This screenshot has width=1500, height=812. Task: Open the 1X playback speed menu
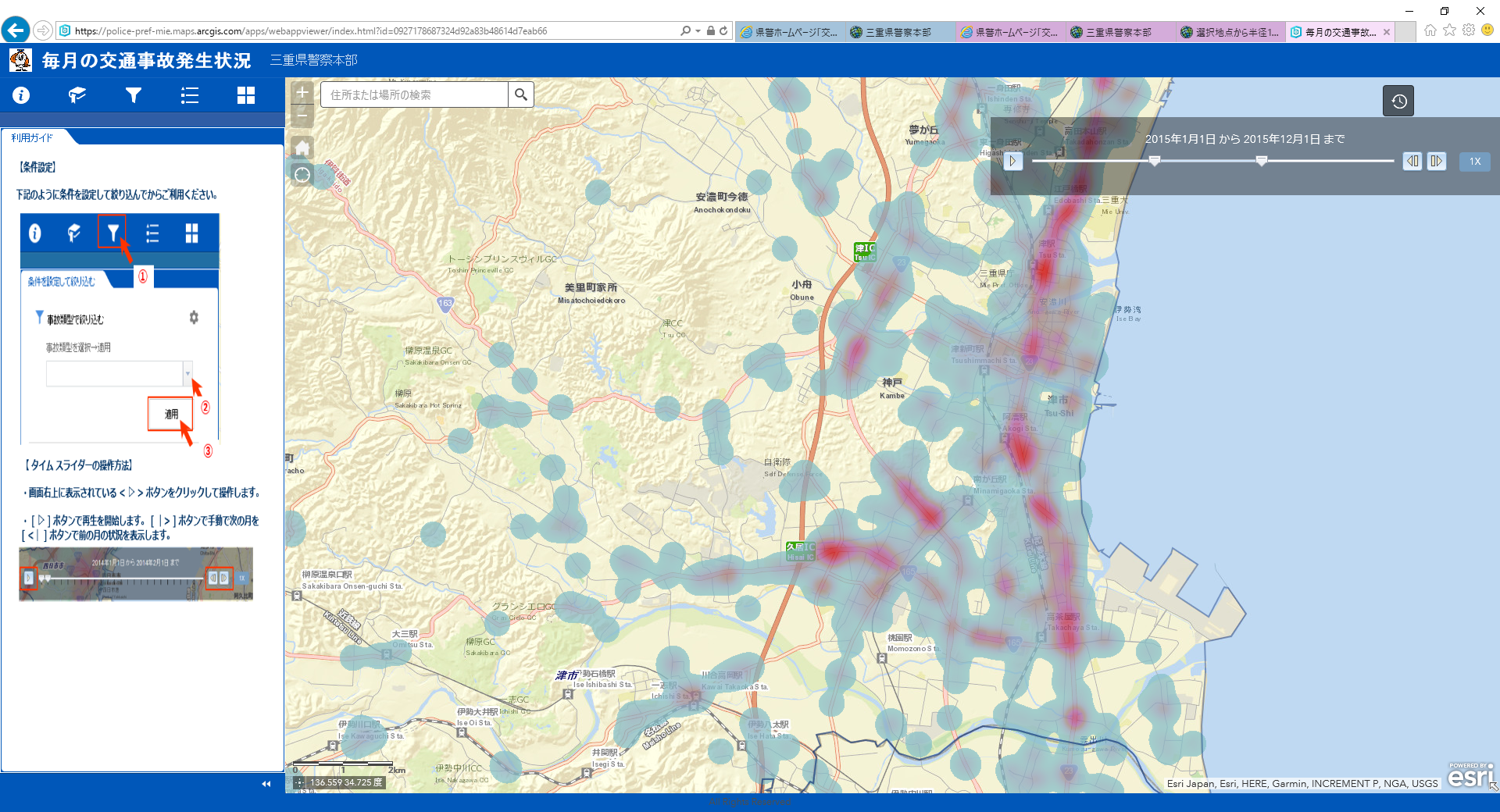1474,162
